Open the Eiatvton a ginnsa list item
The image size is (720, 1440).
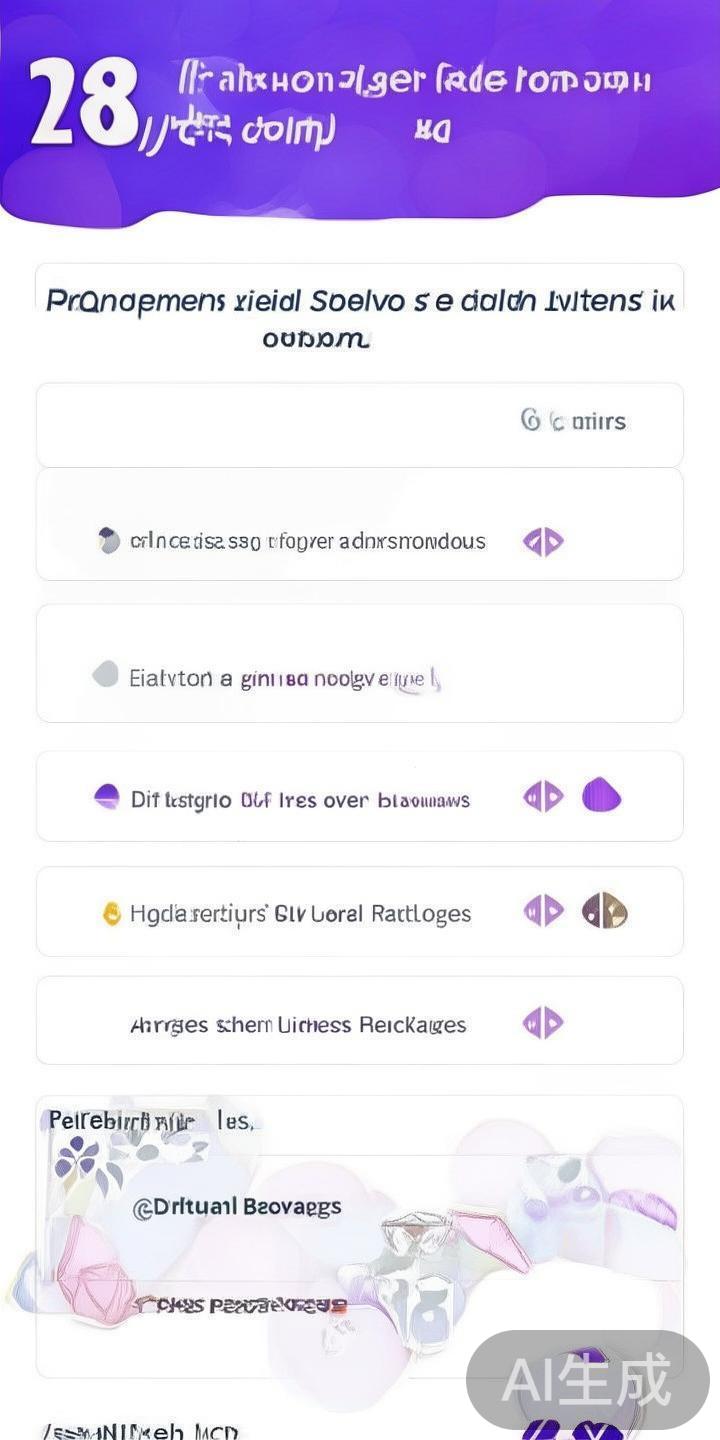(x=285, y=679)
